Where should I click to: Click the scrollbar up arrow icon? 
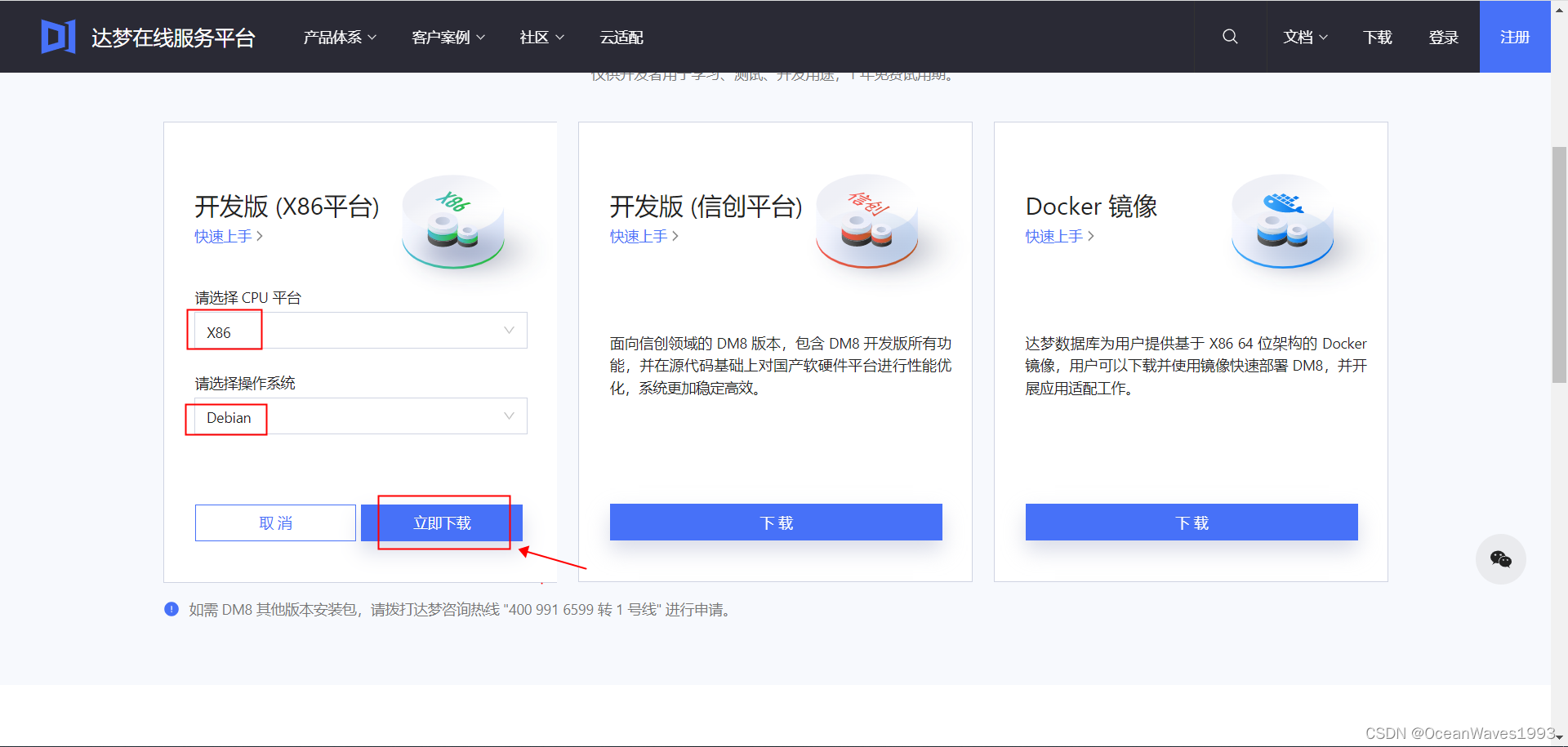(1559, 10)
